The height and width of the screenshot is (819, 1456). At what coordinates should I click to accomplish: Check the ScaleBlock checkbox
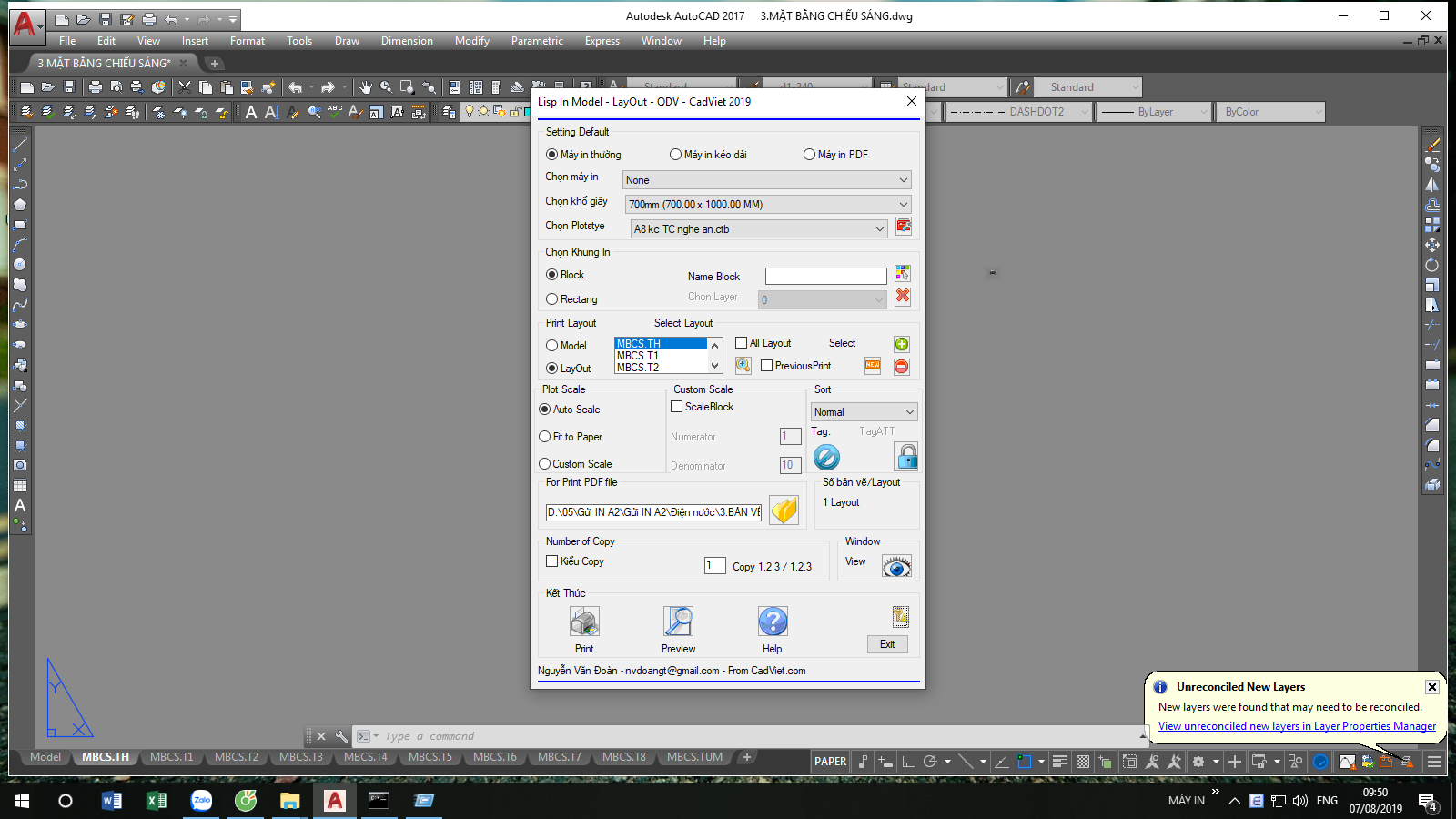677,407
